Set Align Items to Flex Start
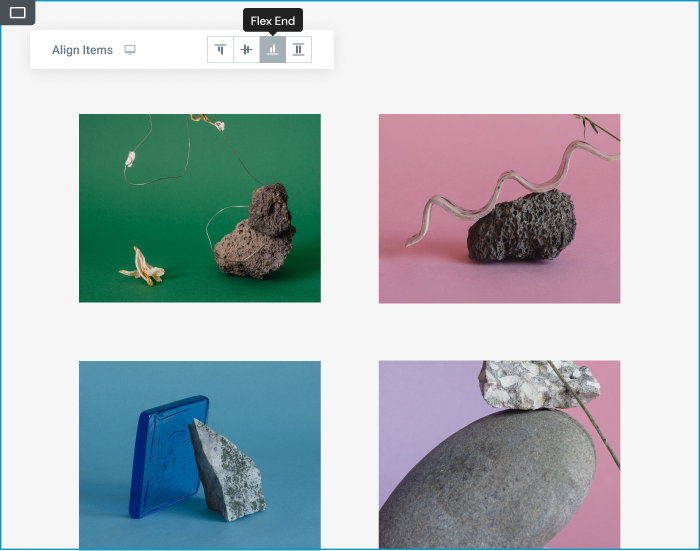The image size is (700, 551). tap(221, 50)
